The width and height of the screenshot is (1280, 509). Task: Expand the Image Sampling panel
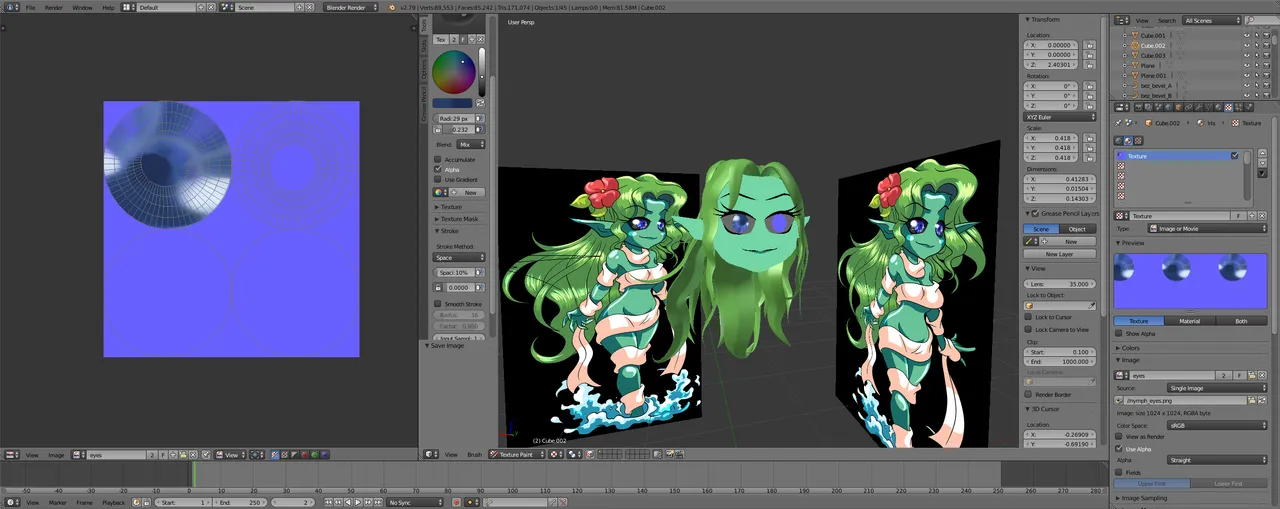click(x=1143, y=498)
